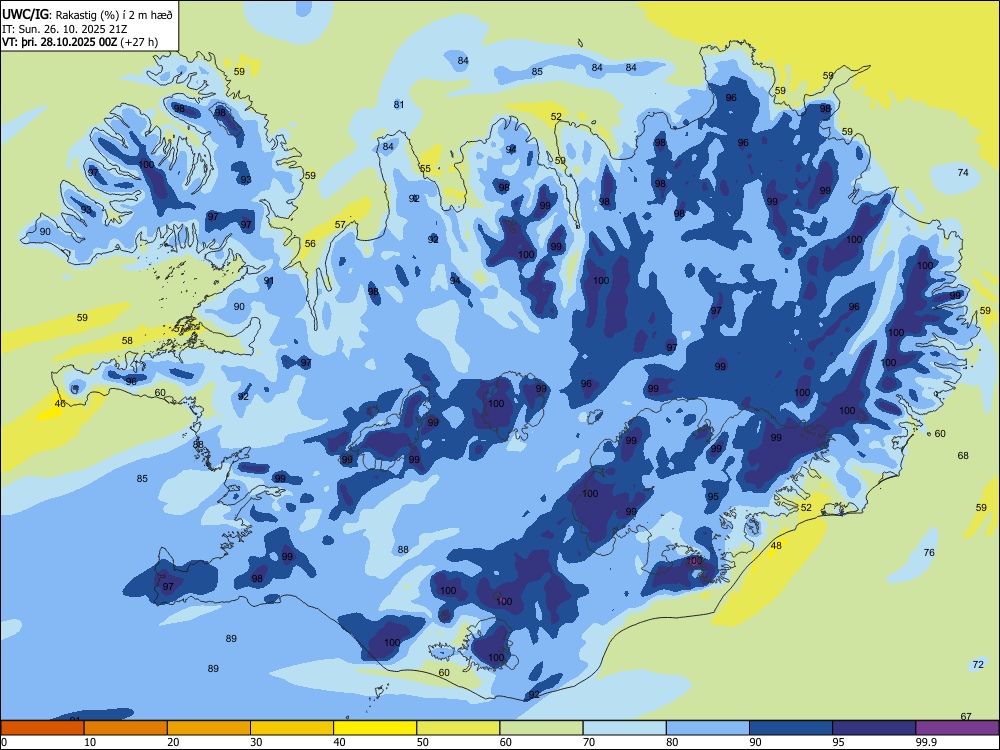
Task: Click the 'VT: þri. 28.10.2025 00Z (+27 h)' line
Action: (x=80, y=42)
